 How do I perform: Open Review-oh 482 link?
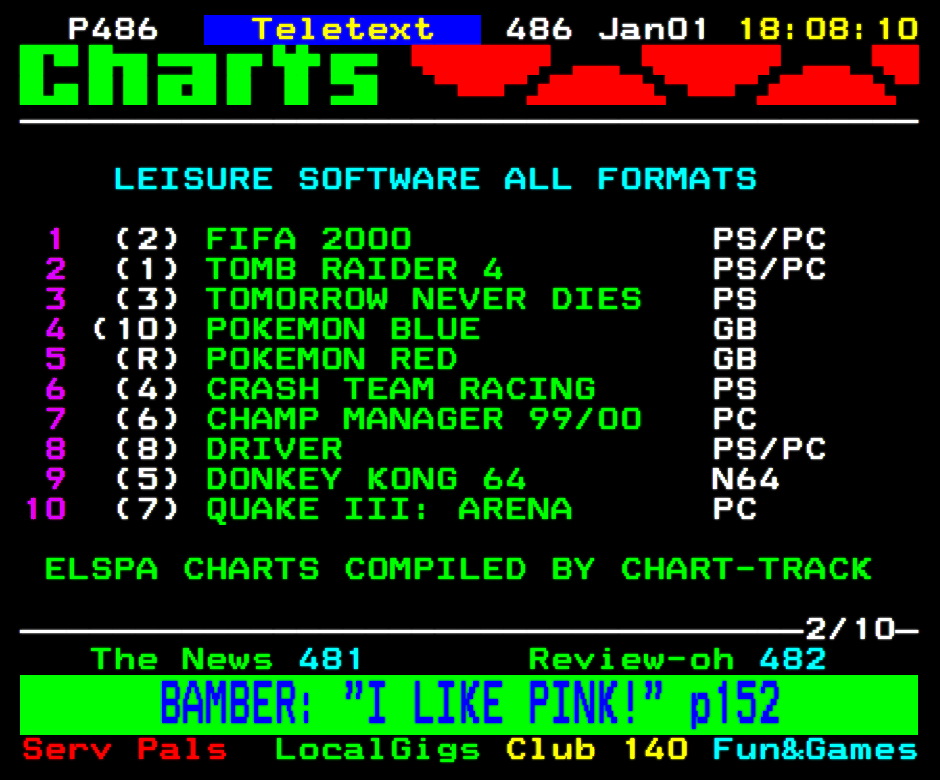click(677, 659)
